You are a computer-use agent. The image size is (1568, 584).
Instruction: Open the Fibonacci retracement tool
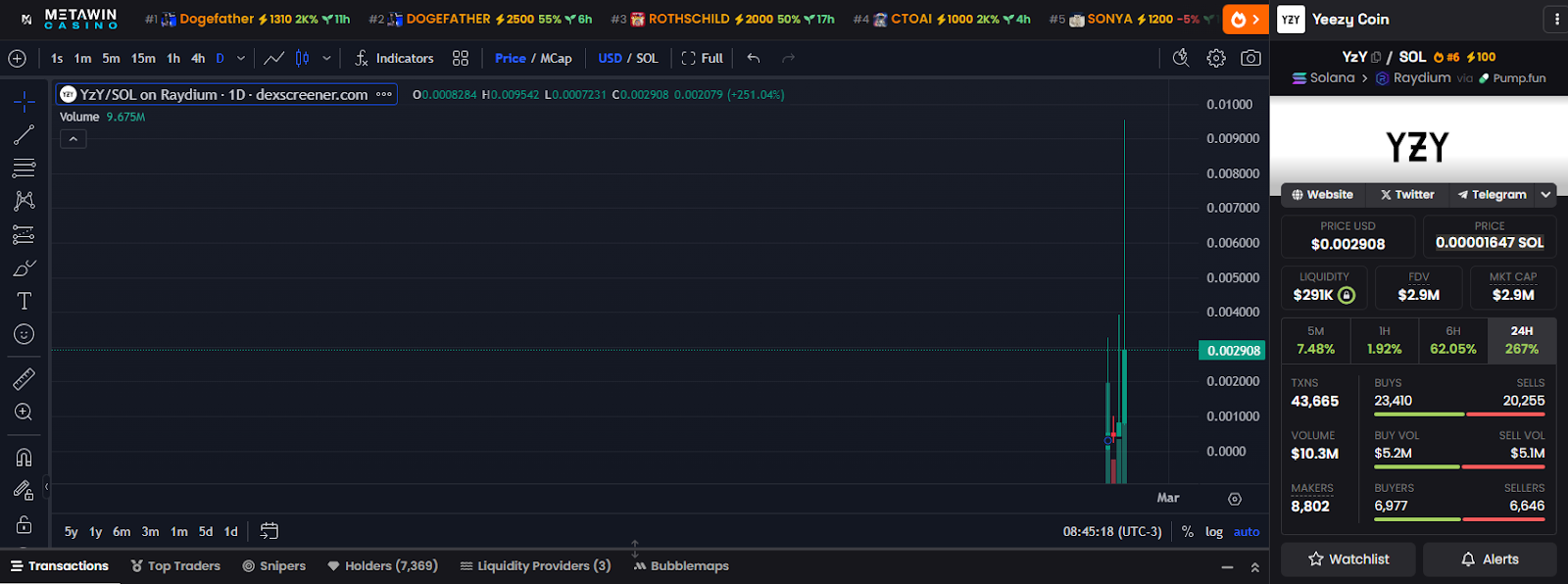(24, 168)
